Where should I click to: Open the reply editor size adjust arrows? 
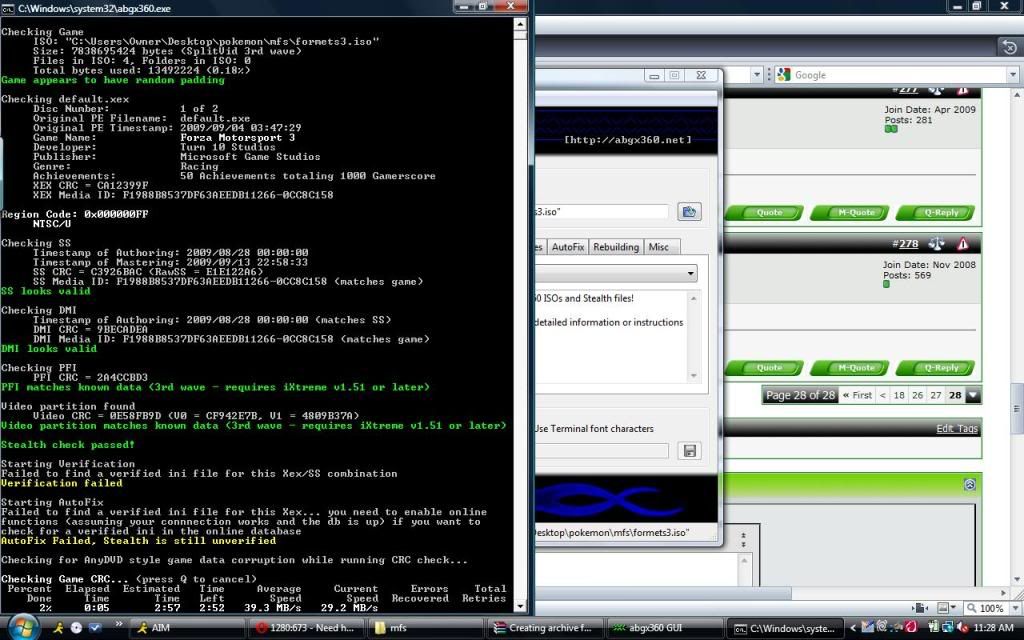743,540
